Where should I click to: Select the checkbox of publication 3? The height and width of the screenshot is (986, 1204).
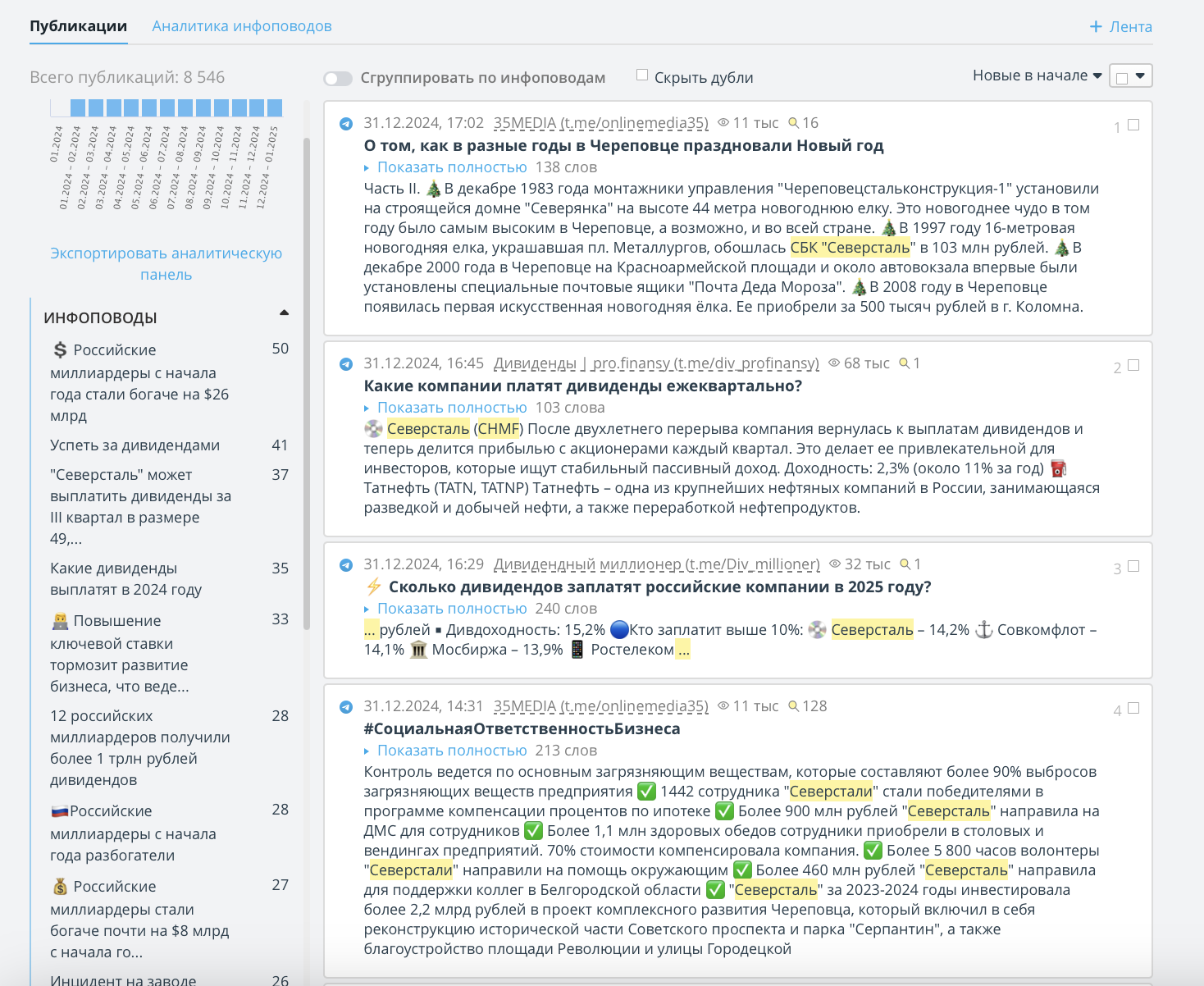(1133, 566)
